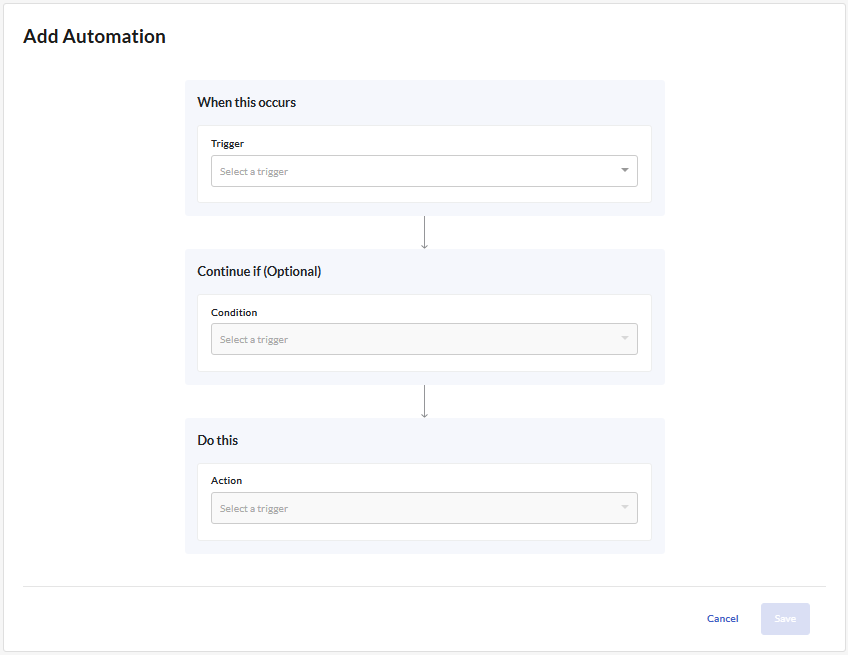Screen dimensions: 848x655
Task: Open the Trigger dropdown field
Action: (424, 171)
